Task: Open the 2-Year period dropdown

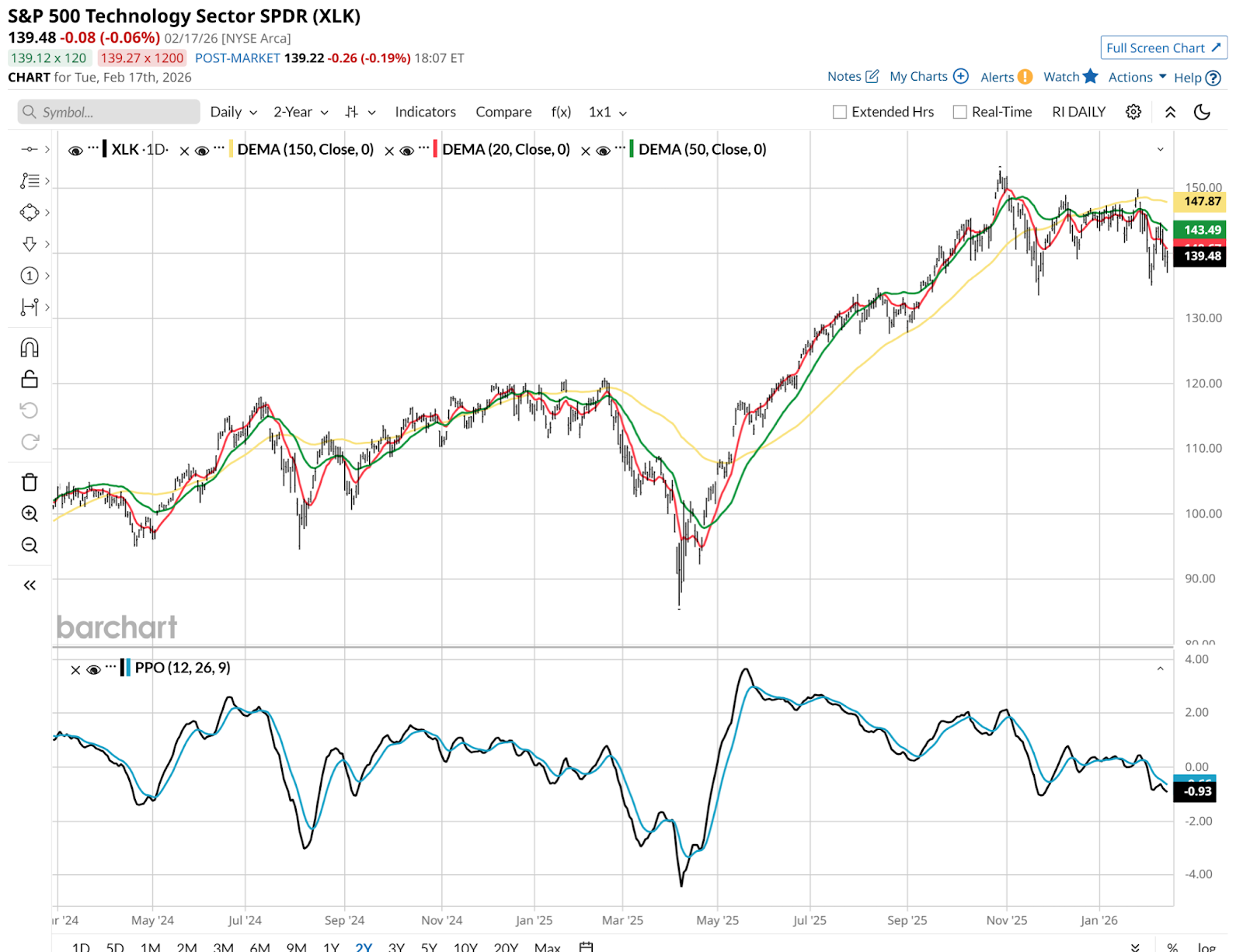Action: (301, 112)
